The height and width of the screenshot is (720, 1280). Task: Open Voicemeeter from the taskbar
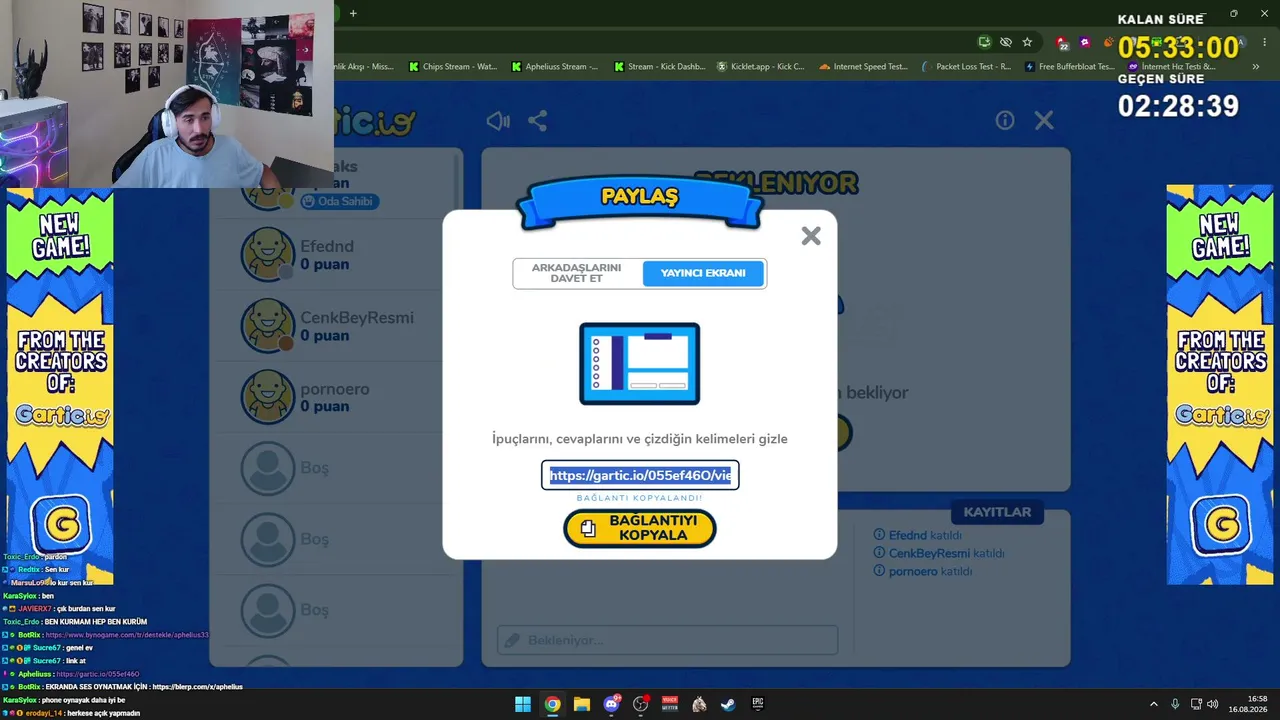point(670,704)
